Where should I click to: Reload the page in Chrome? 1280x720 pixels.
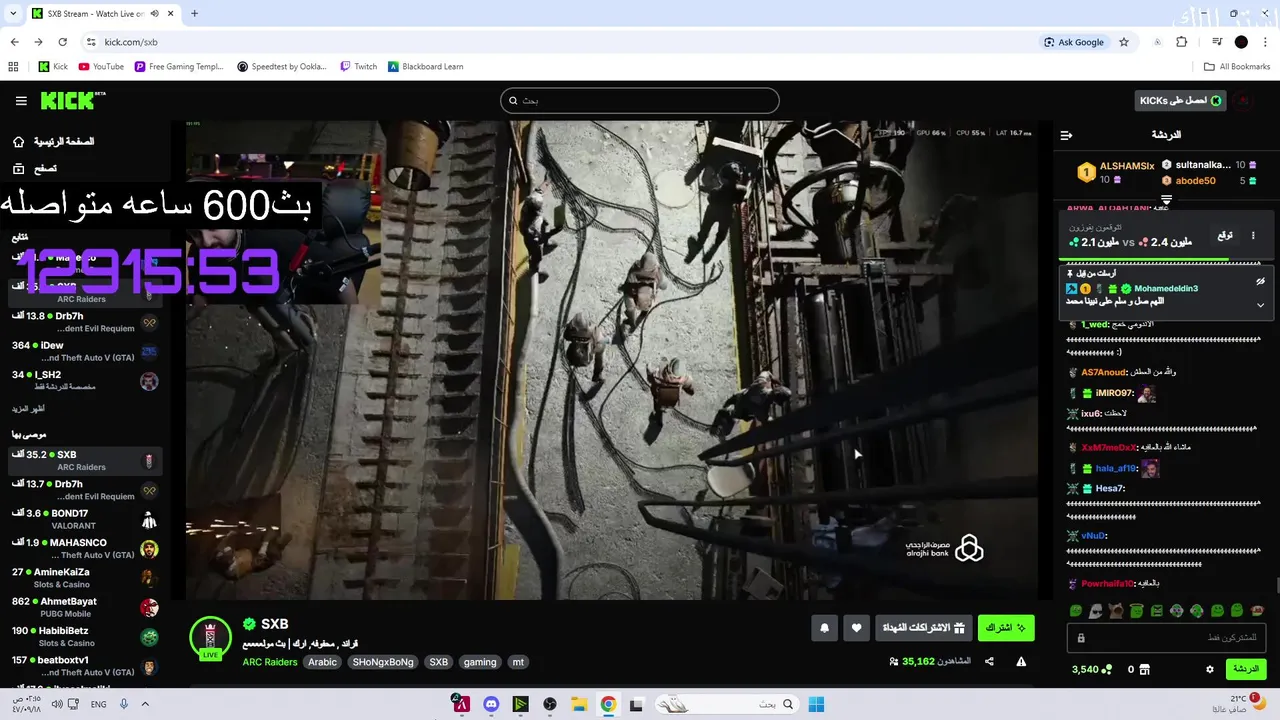pos(62,42)
